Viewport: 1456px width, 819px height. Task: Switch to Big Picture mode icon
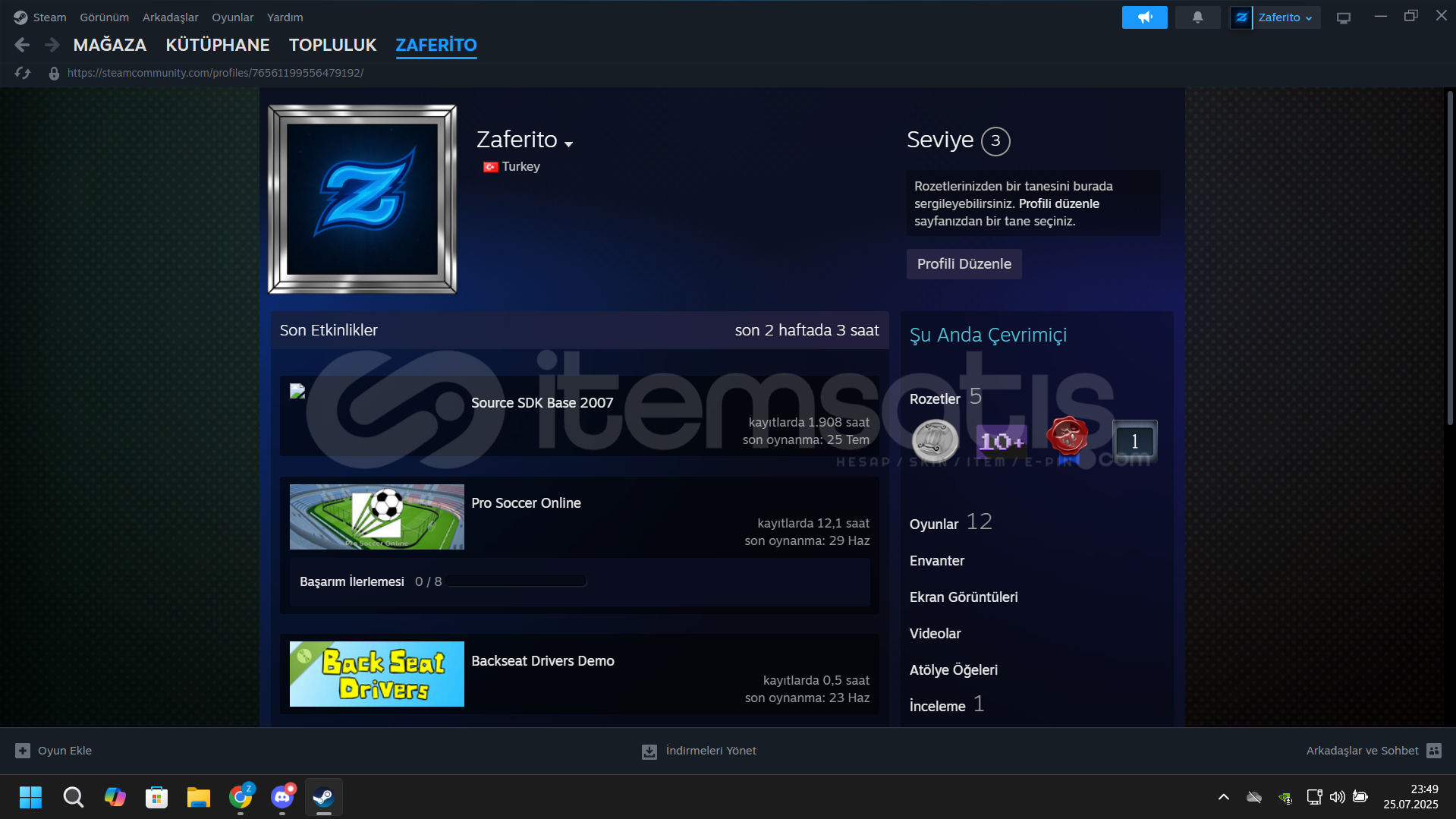[1344, 17]
